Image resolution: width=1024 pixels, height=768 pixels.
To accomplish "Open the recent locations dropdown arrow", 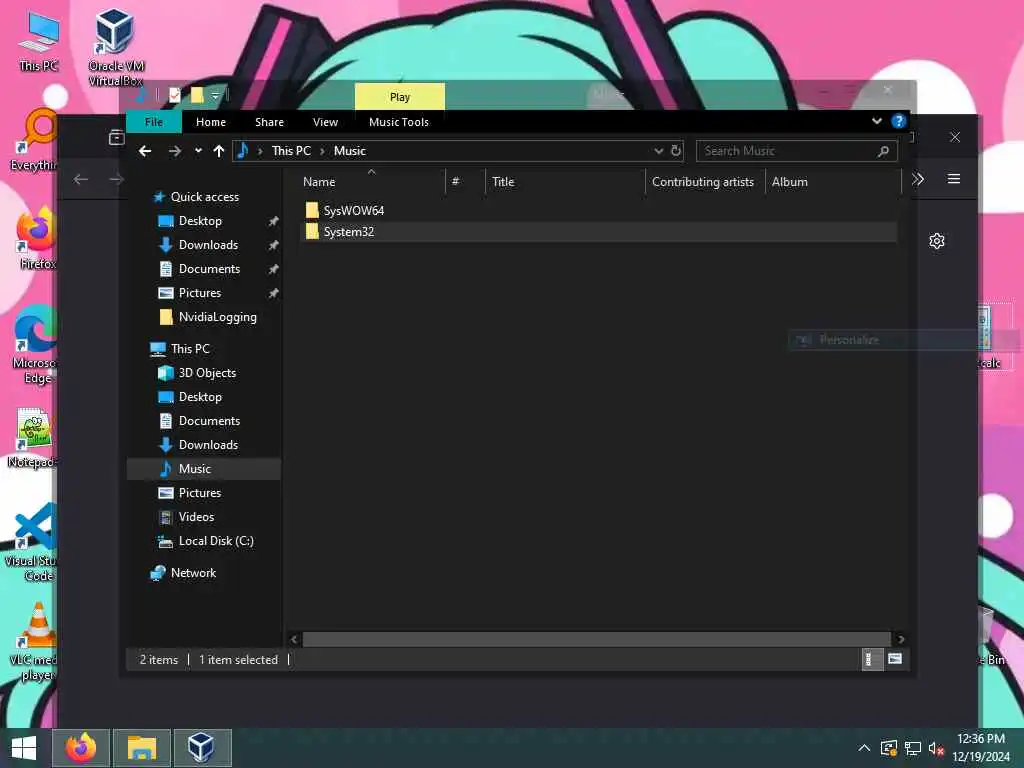I will coord(198,151).
